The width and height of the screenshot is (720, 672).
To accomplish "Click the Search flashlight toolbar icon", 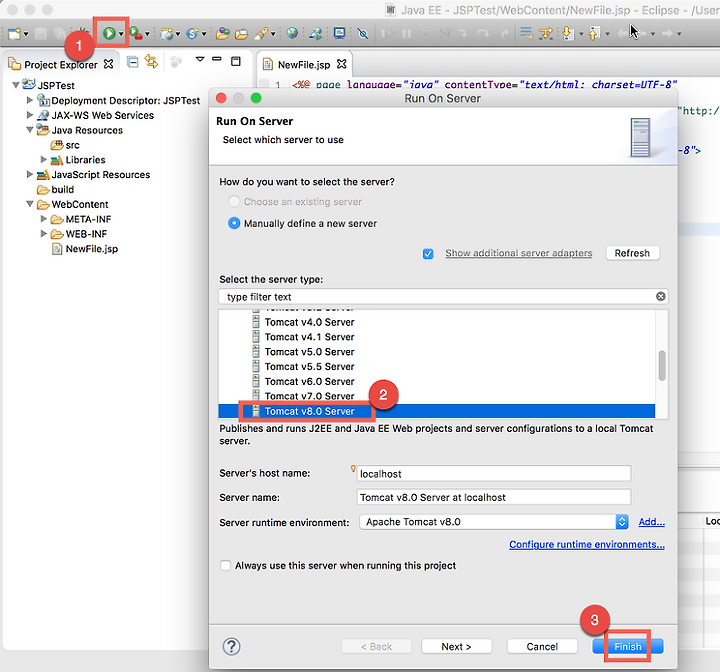I will pos(261,34).
